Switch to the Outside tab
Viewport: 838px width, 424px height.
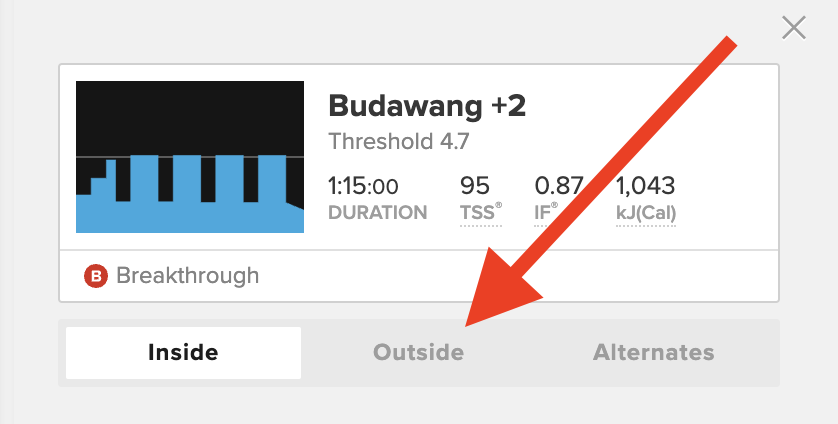point(418,353)
